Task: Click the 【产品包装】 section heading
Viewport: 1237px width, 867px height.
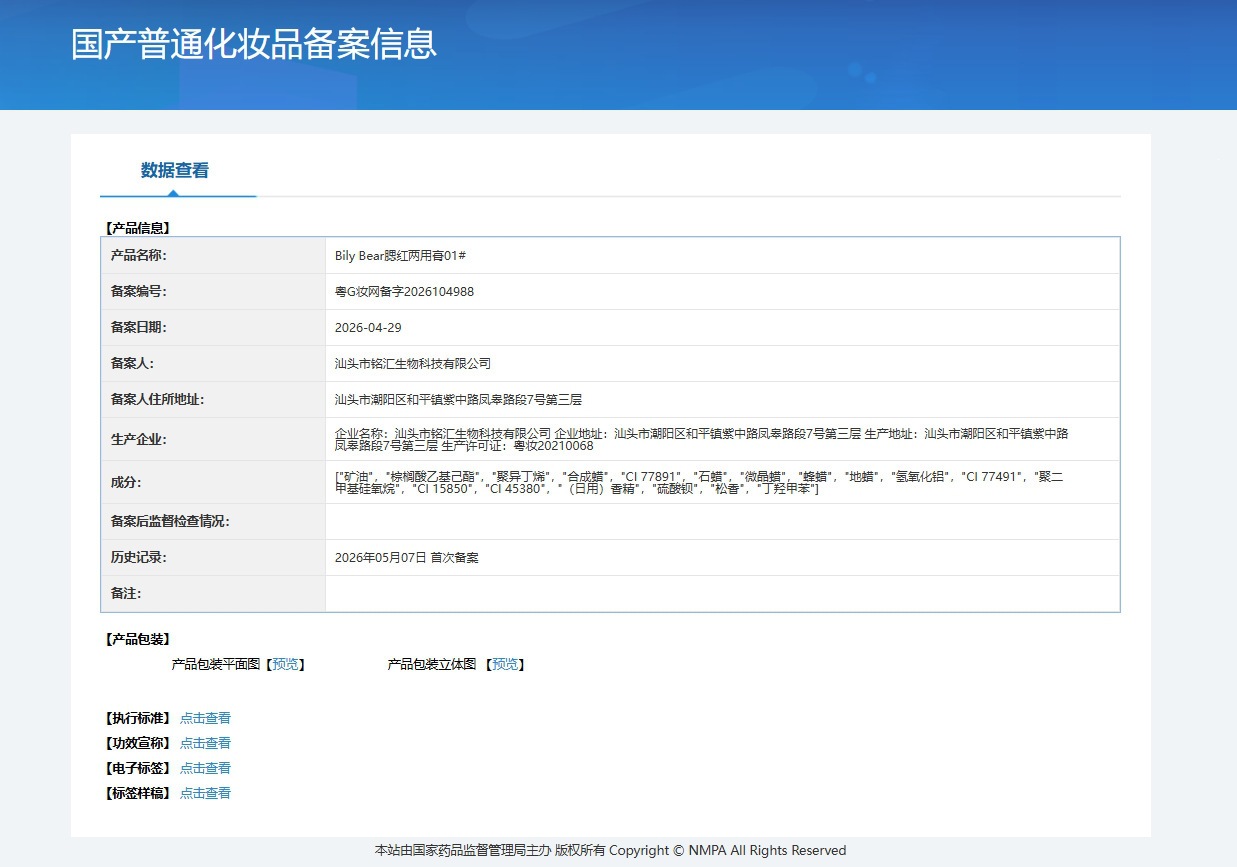Action: pos(138,639)
